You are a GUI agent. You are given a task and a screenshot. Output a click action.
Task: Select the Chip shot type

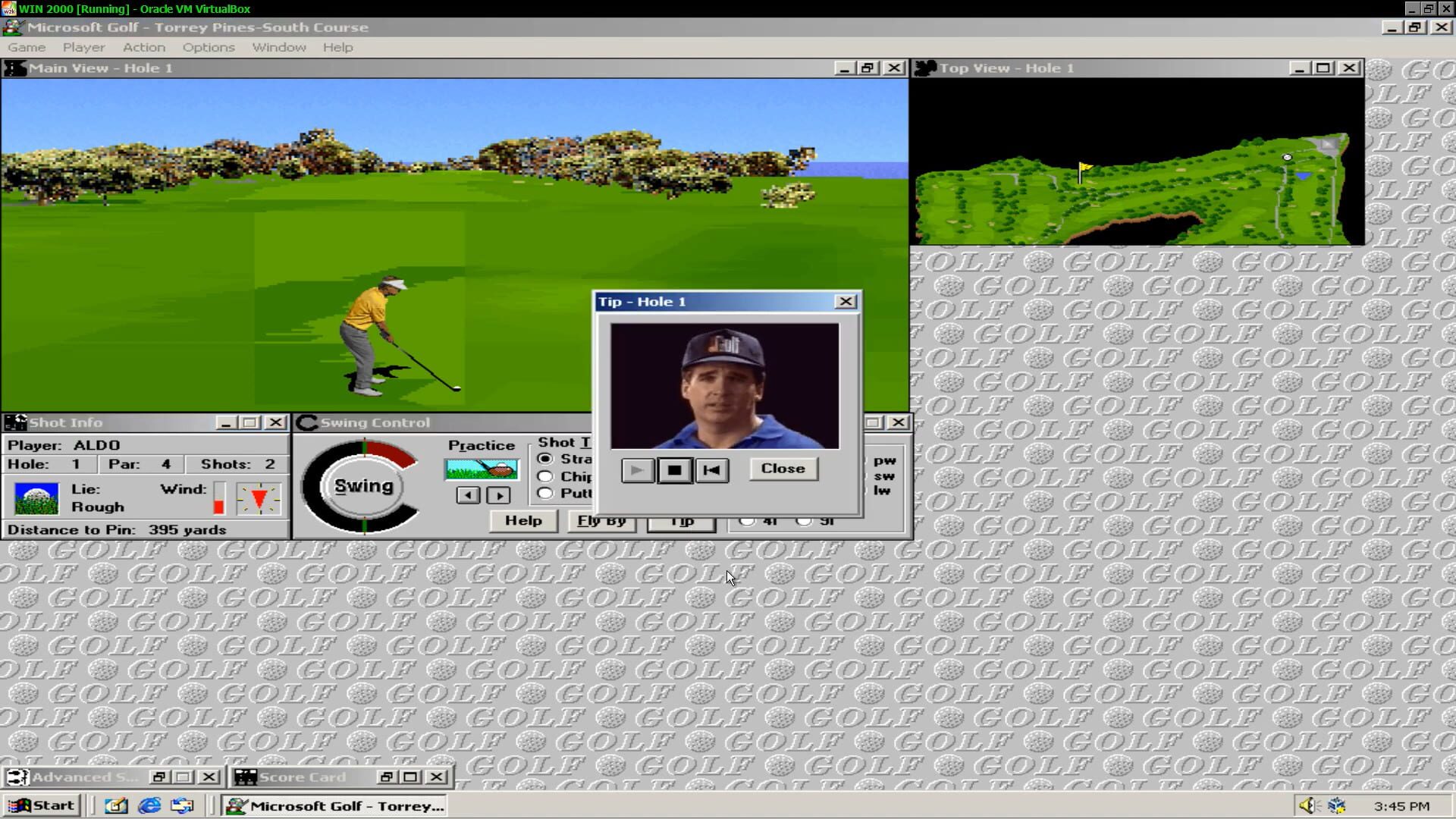click(545, 475)
